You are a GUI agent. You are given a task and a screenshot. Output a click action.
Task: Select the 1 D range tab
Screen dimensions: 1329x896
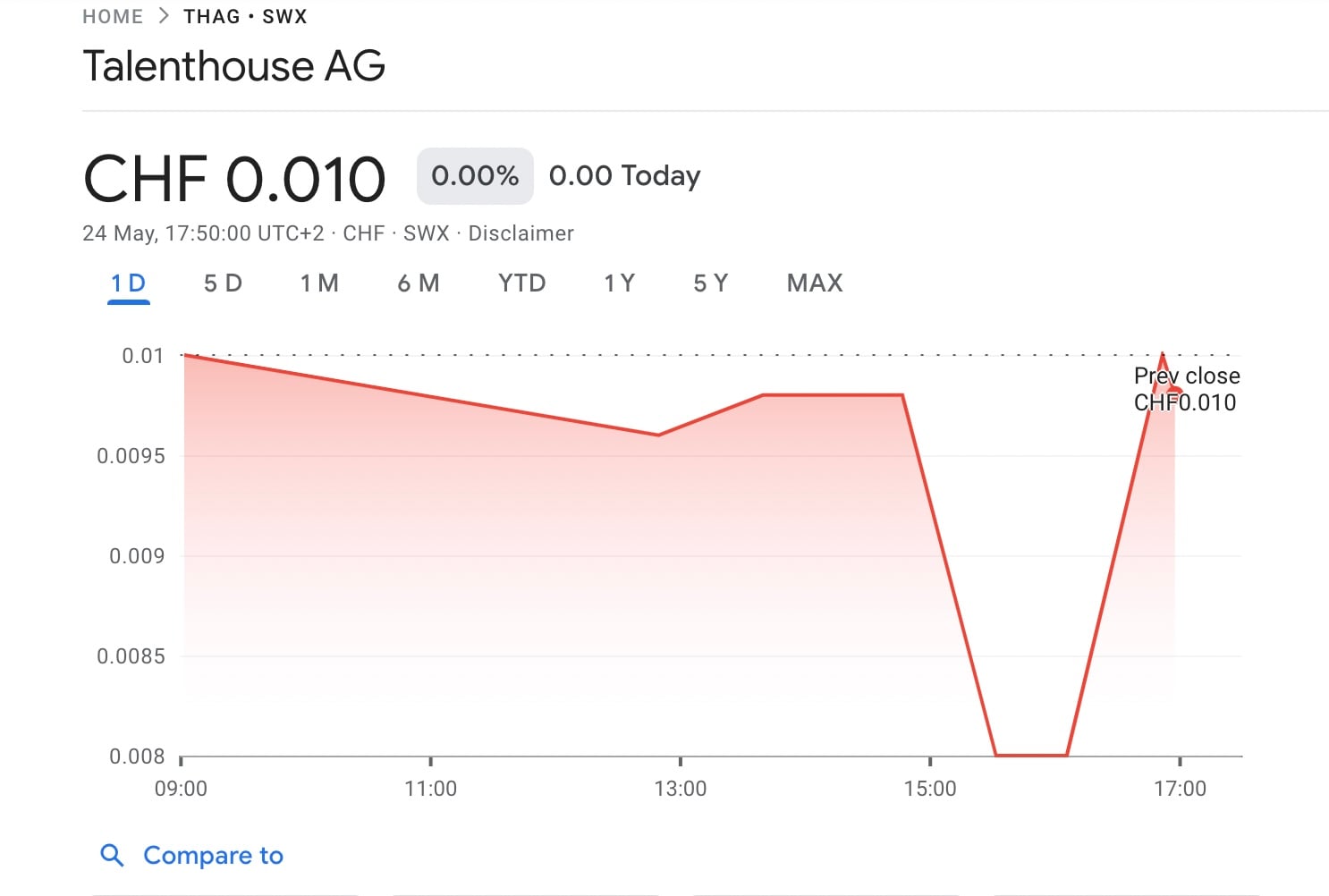click(x=128, y=283)
